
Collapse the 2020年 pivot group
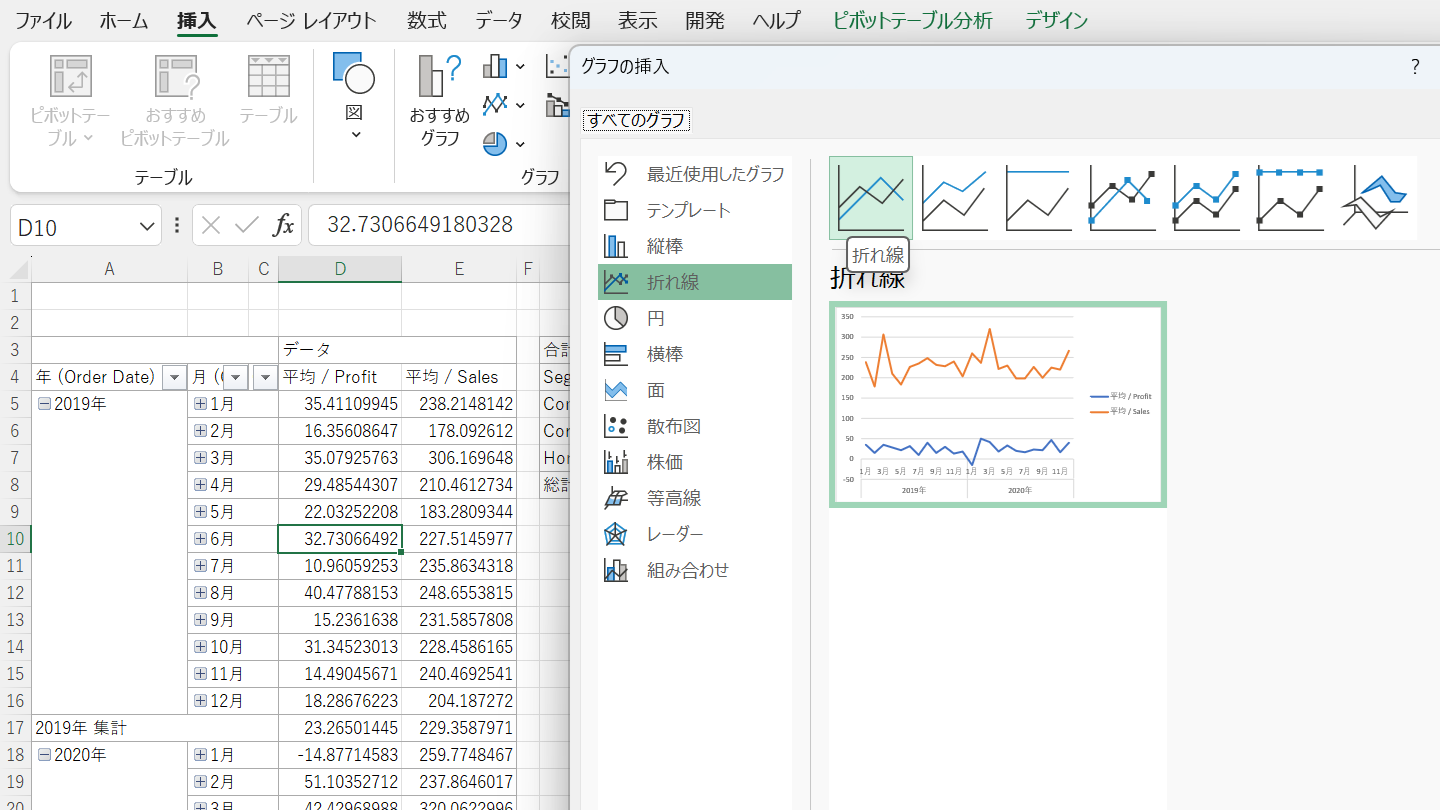pyautogui.click(x=44, y=755)
